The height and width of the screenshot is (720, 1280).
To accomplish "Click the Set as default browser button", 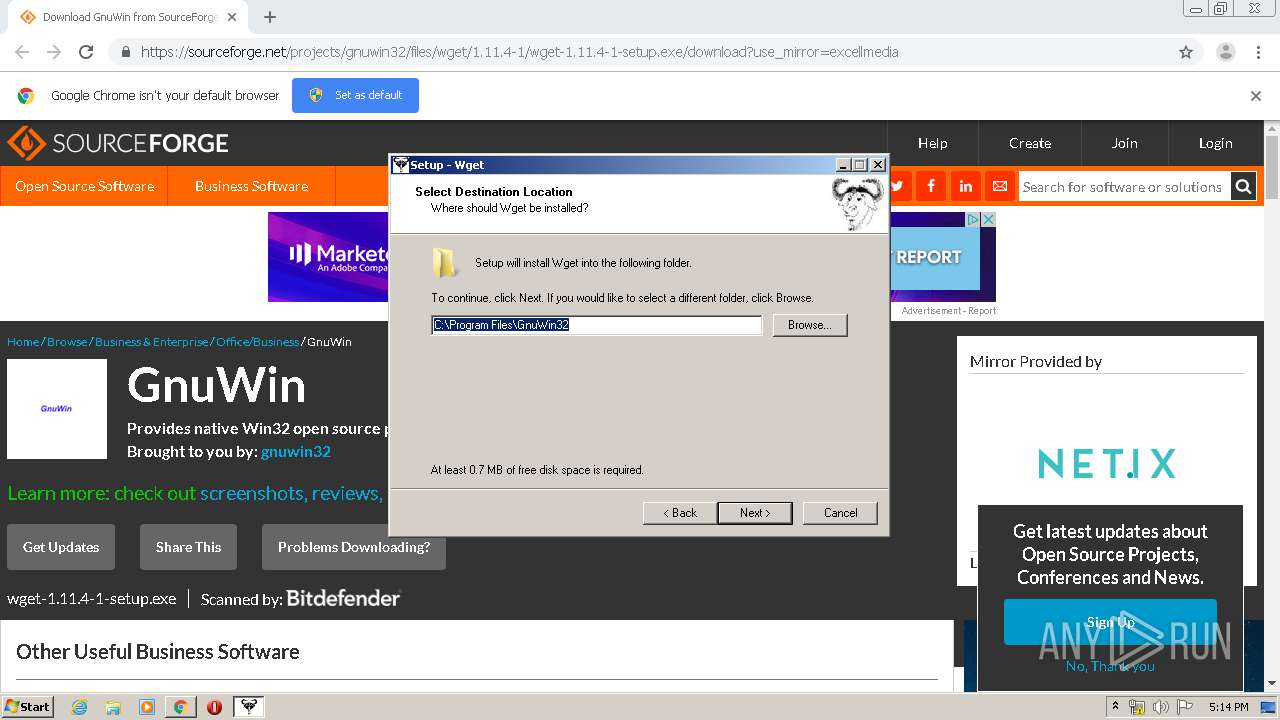I will [x=355, y=95].
